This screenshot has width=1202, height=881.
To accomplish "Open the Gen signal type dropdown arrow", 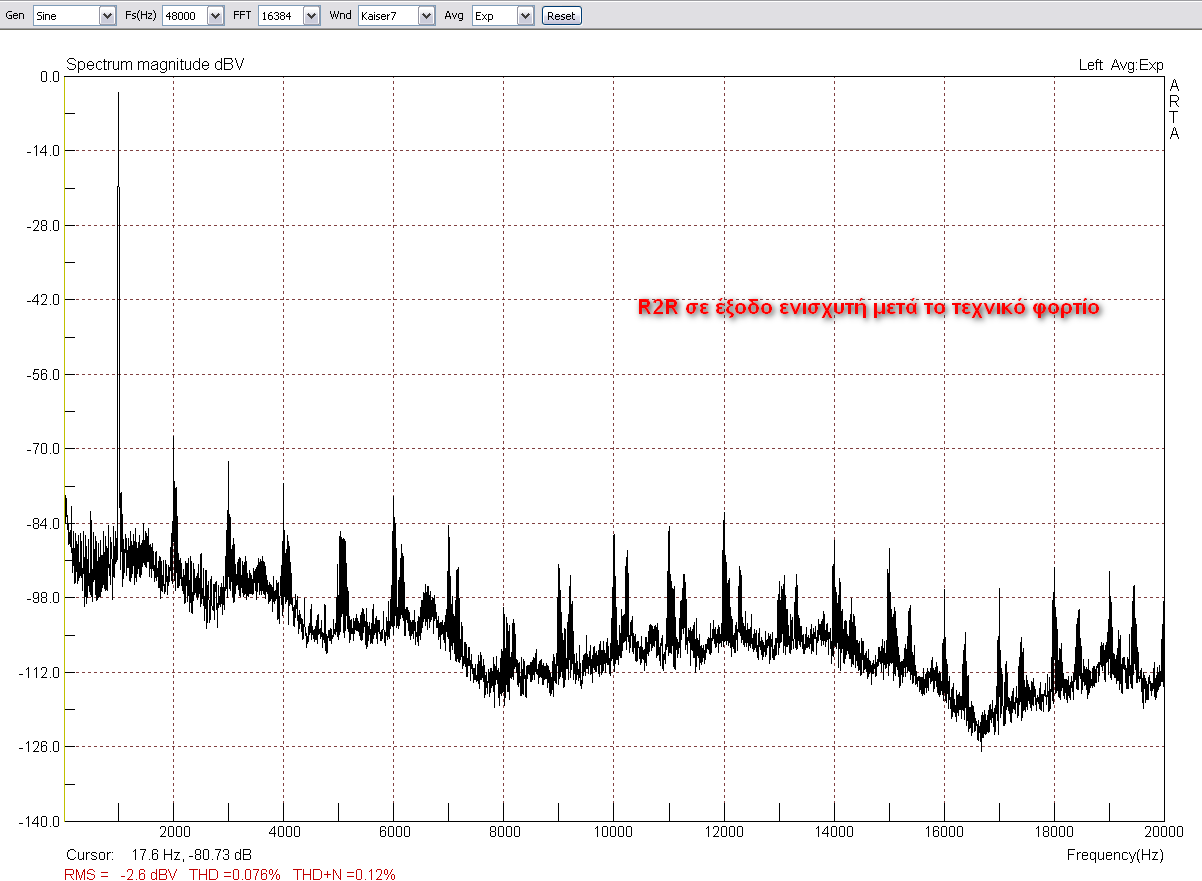I will [107, 16].
